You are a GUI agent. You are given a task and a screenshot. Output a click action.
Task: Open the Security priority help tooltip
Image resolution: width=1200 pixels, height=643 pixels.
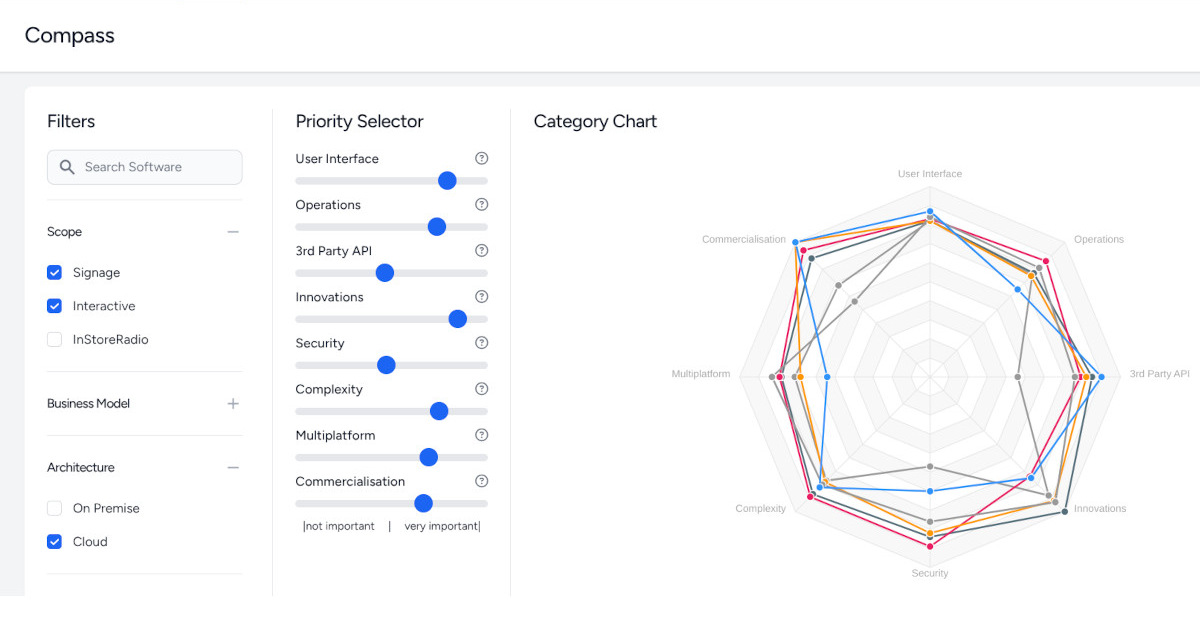pos(481,342)
